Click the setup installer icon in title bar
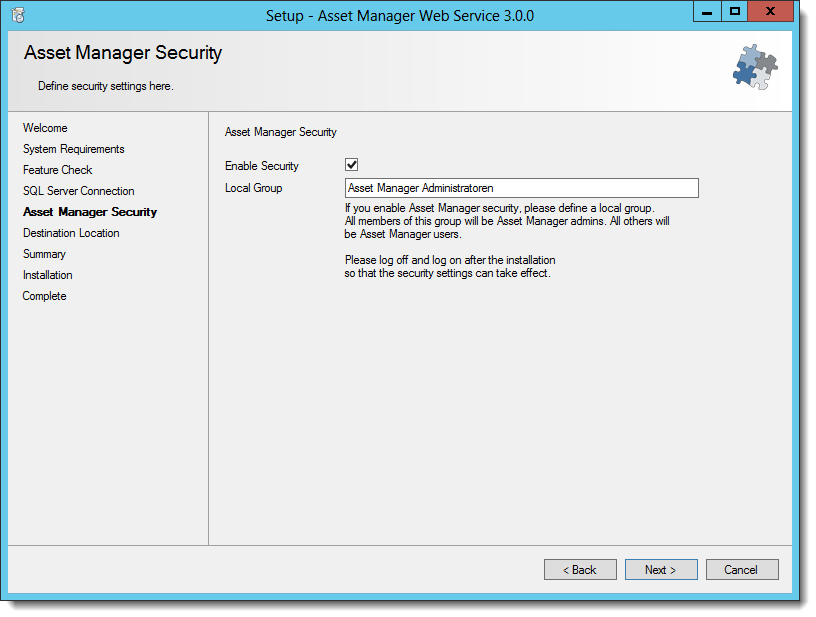Image resolution: width=816 pixels, height=617 pixels. coord(18,15)
